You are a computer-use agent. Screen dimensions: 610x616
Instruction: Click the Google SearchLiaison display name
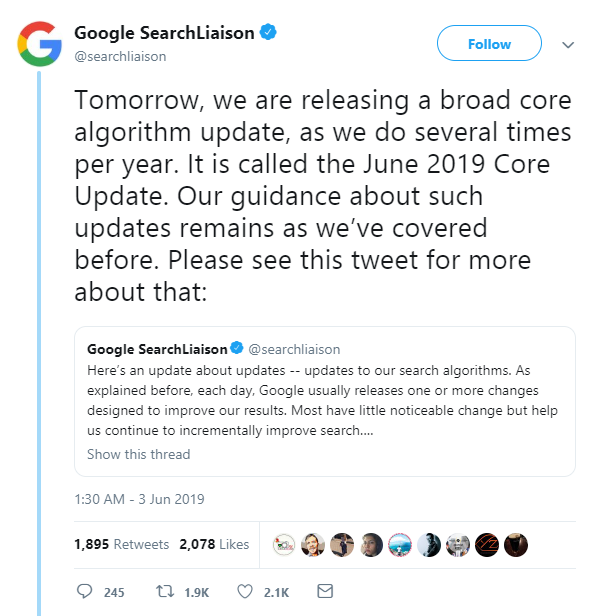pos(164,33)
